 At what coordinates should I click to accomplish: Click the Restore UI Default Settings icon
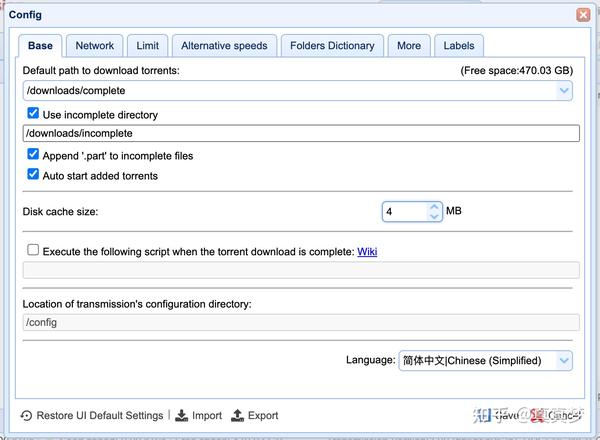27,415
